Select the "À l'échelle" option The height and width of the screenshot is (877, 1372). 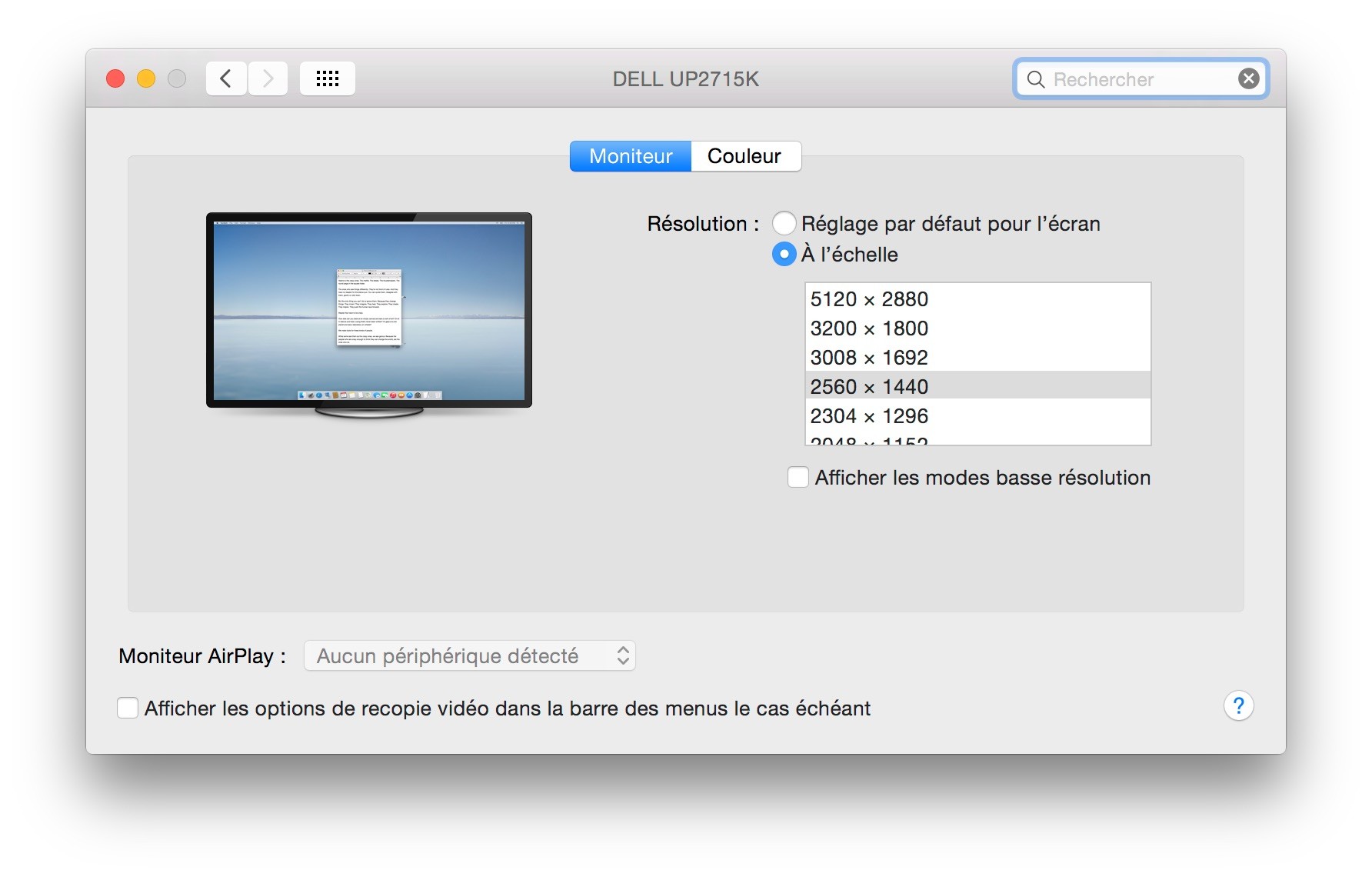(x=783, y=254)
